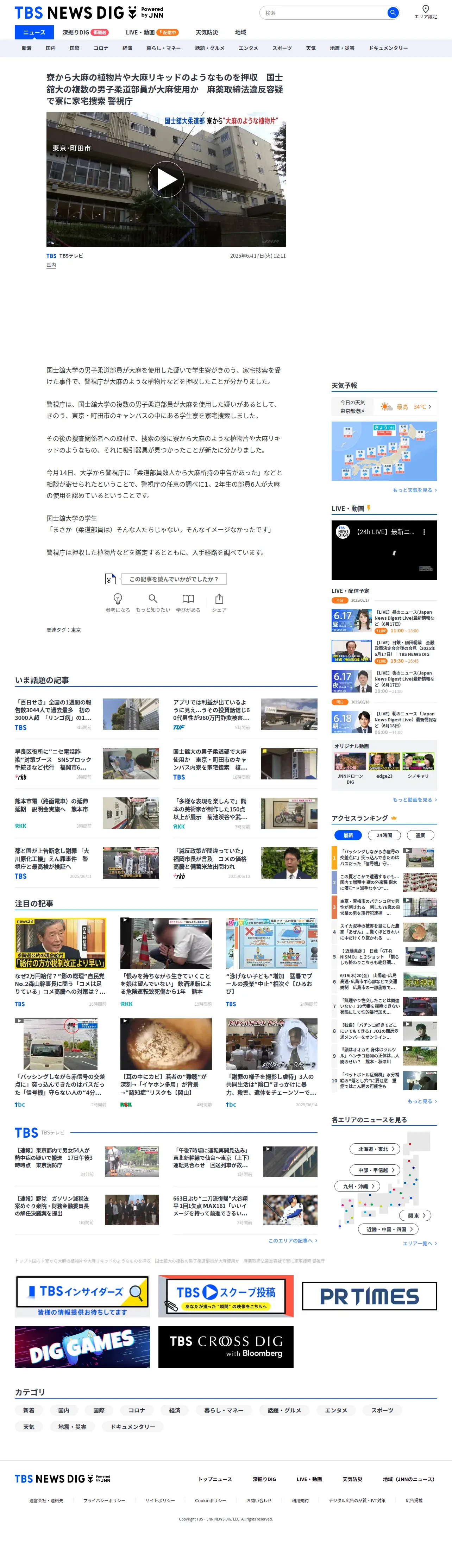Screen dimensions: 452x1568
Task: Click the もっと知りたい magnifier reaction icon
Action: pyautogui.click(x=153, y=598)
